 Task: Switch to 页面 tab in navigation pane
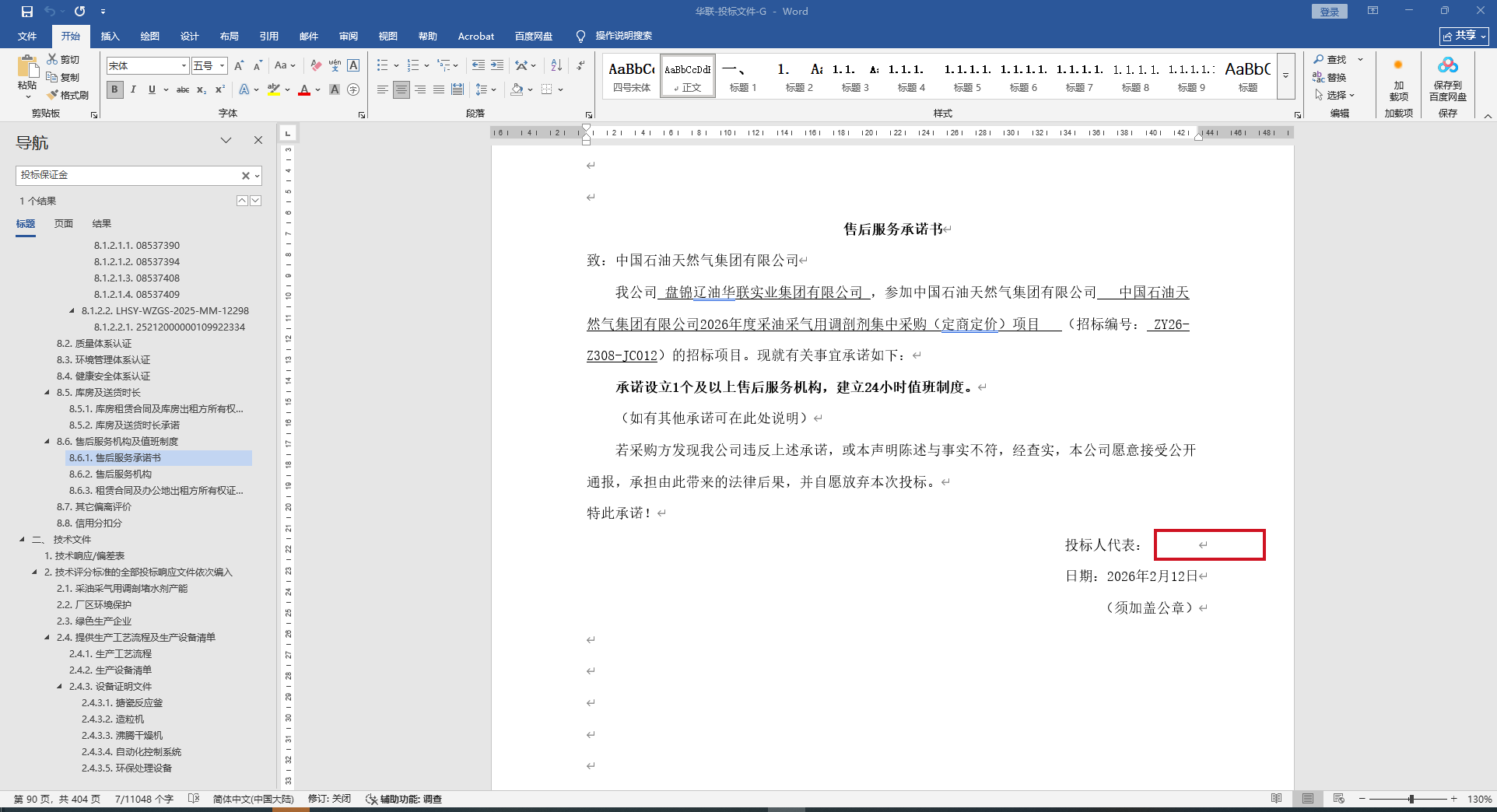(63, 223)
